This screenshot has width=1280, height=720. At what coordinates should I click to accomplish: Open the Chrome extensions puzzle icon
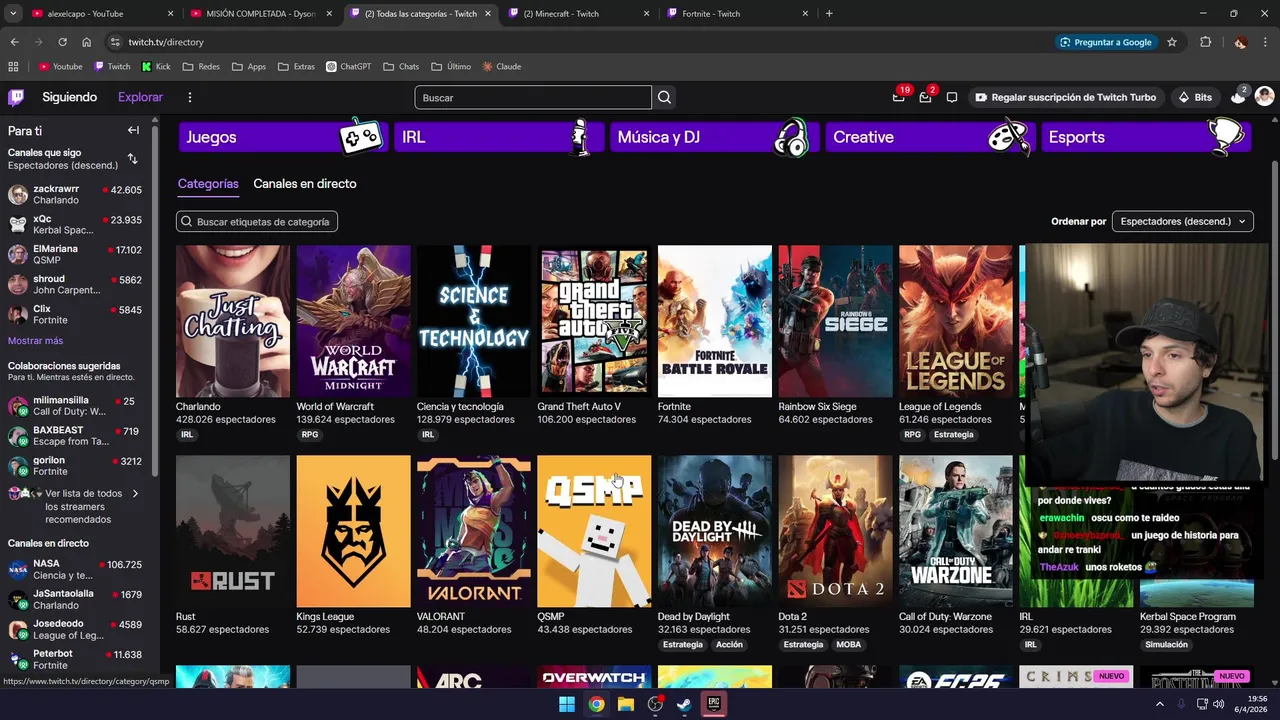1205,42
